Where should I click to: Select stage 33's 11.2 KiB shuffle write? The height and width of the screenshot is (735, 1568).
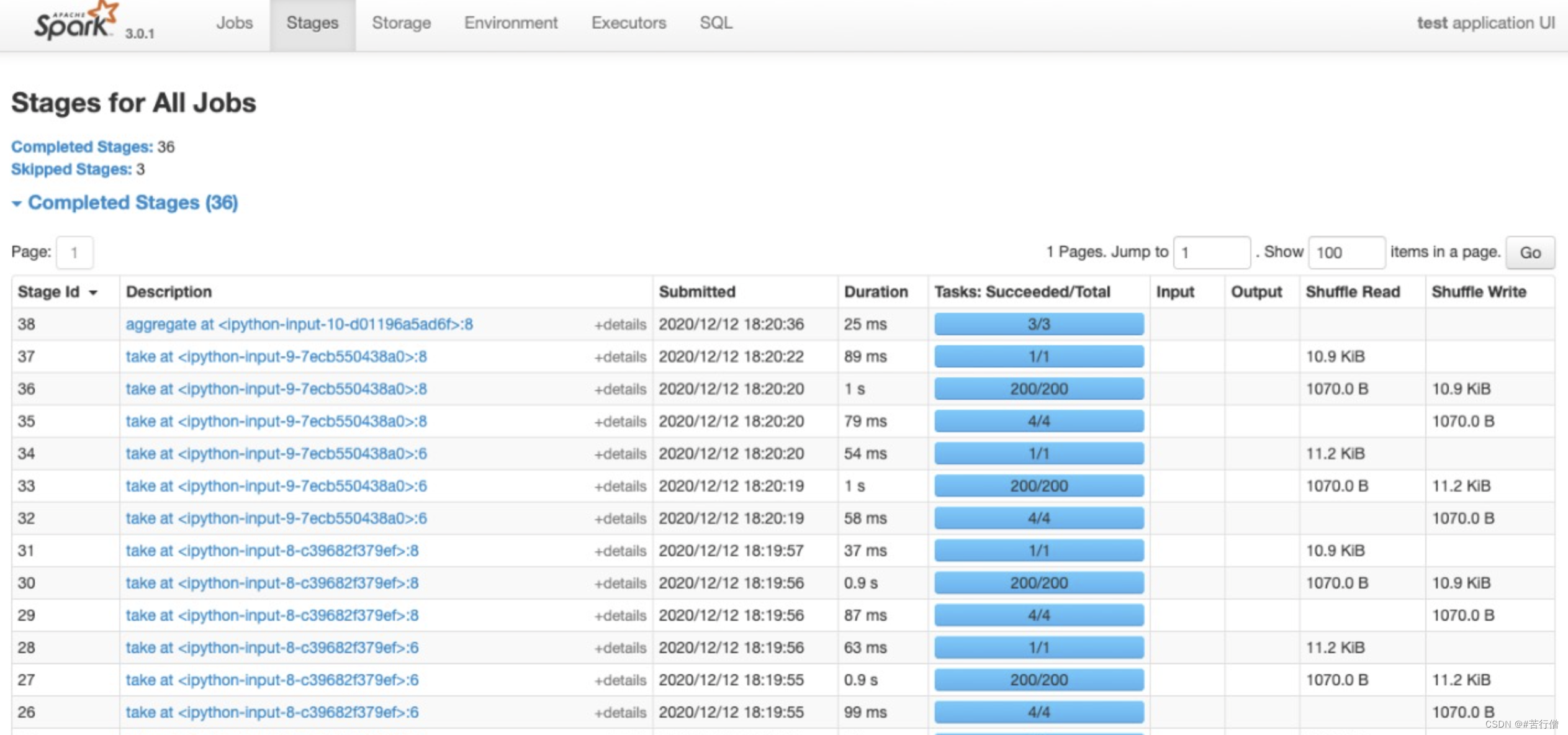pyautogui.click(x=1461, y=485)
